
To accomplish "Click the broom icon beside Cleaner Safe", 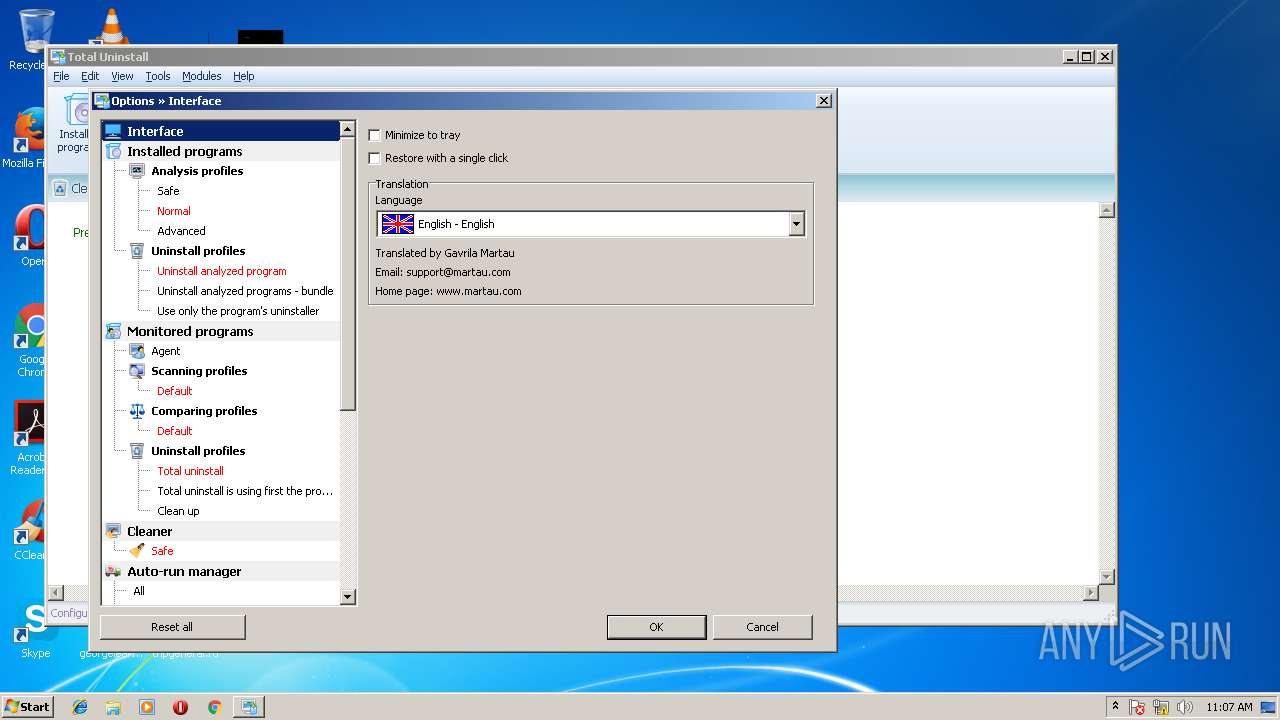I will point(137,551).
